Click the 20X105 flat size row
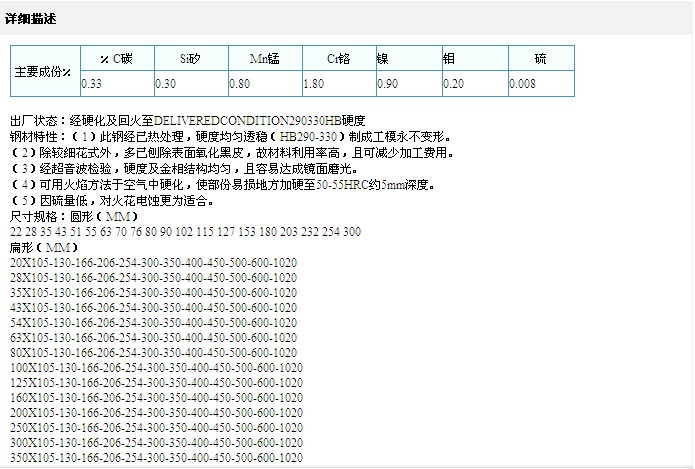 coord(153,262)
